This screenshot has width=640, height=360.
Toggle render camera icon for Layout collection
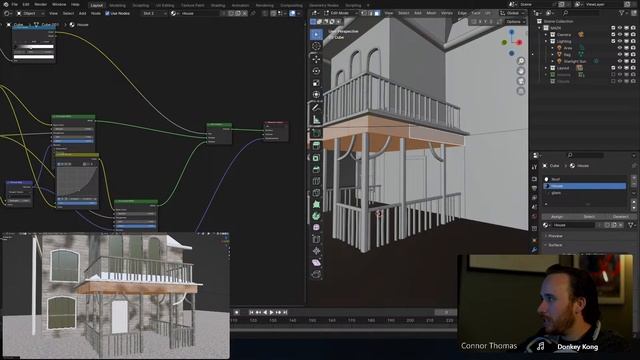click(x=633, y=68)
